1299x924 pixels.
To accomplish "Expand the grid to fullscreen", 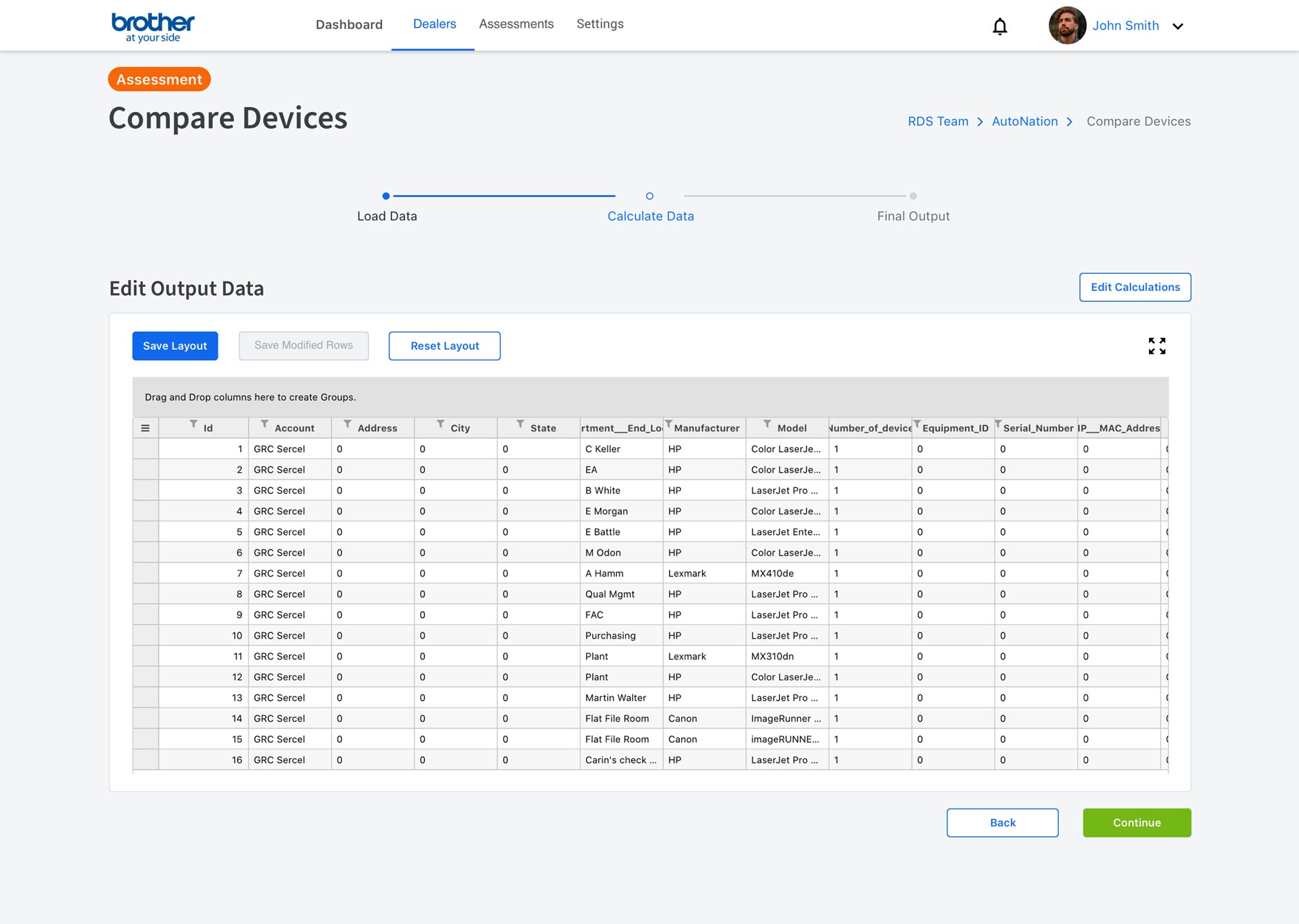I will (1157, 346).
